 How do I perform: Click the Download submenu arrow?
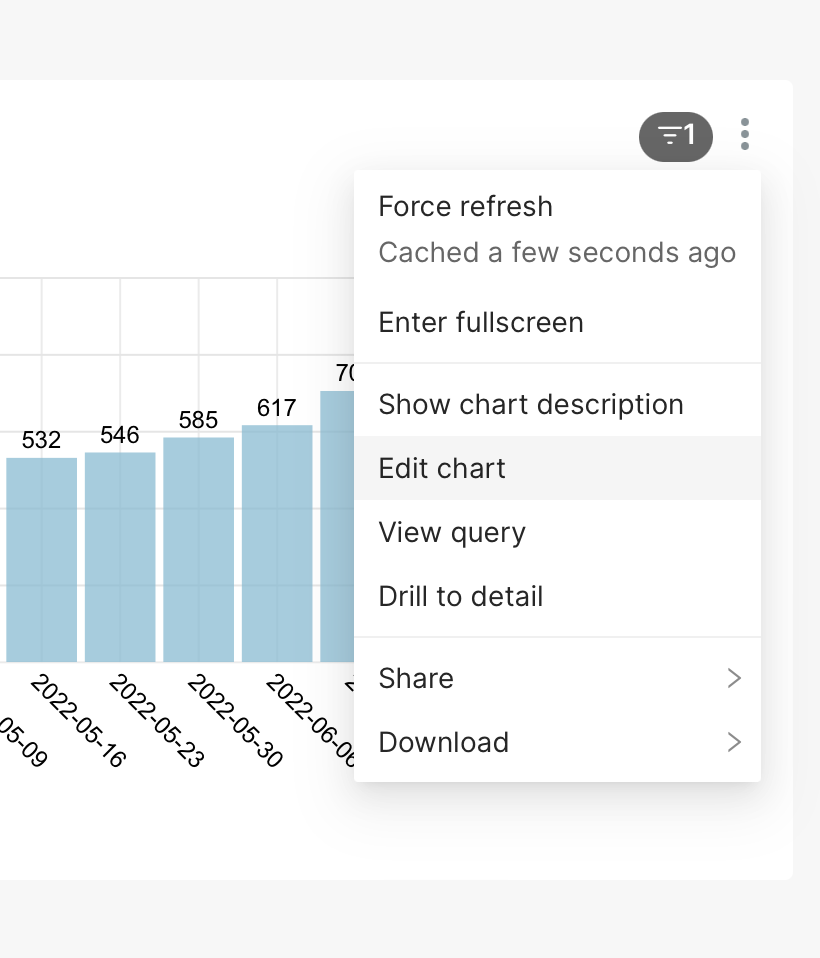tap(735, 742)
